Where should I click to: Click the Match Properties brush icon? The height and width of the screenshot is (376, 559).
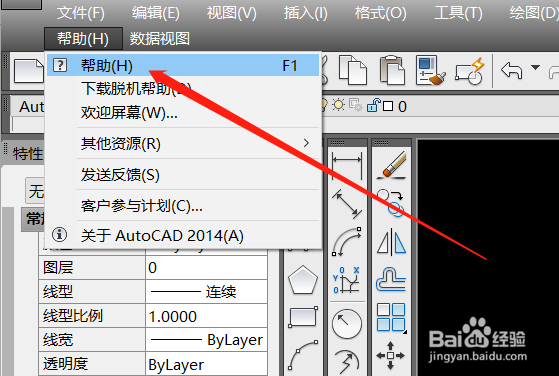click(x=431, y=70)
